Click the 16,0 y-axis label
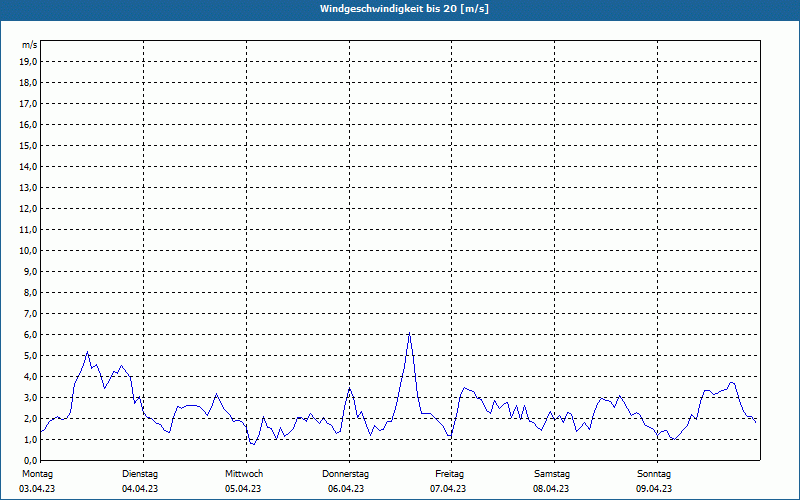 [28, 124]
